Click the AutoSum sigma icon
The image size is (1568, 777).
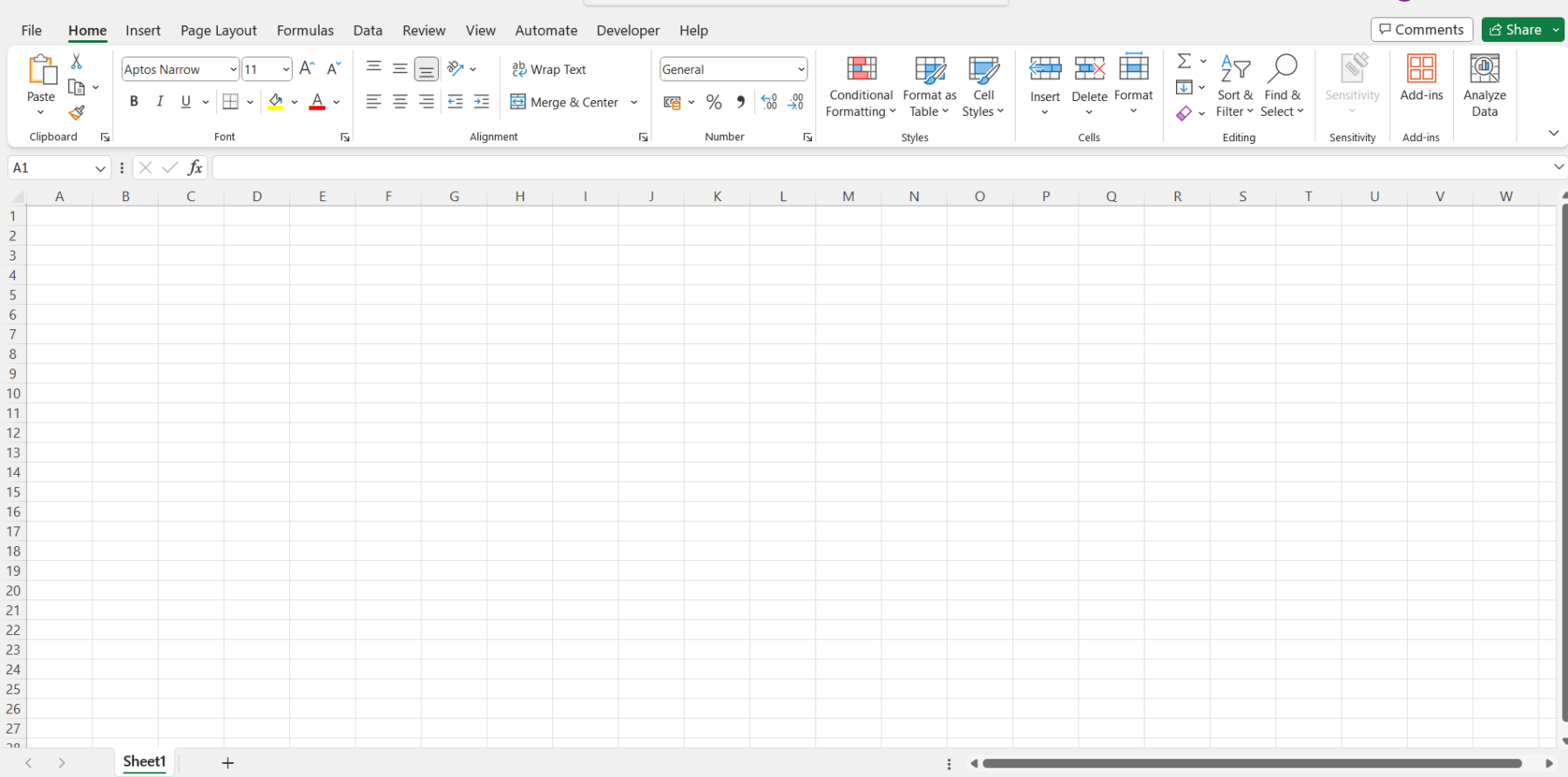pos(1185,61)
